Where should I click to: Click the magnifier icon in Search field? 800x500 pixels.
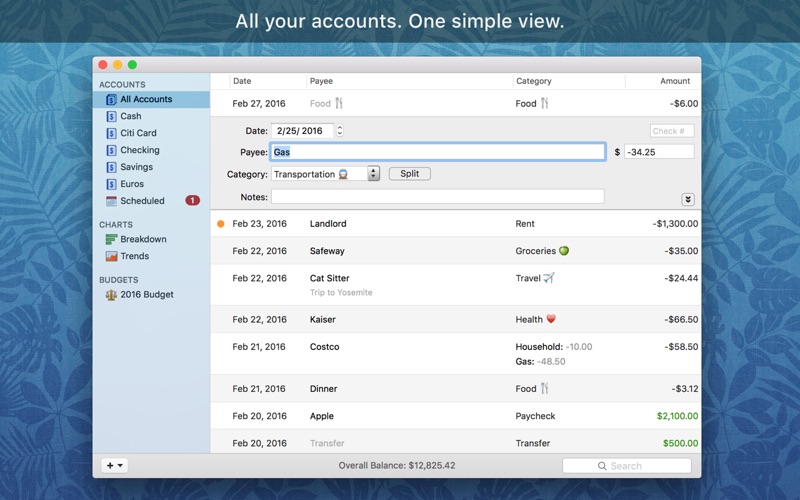pos(602,466)
